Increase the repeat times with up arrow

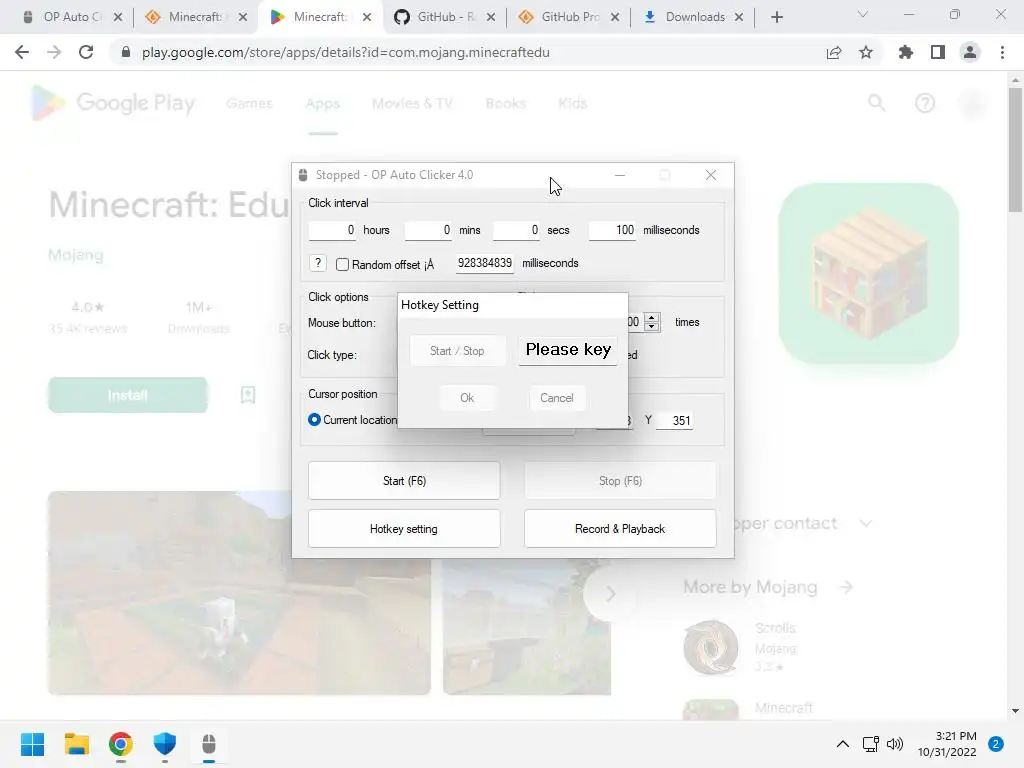click(x=651, y=317)
